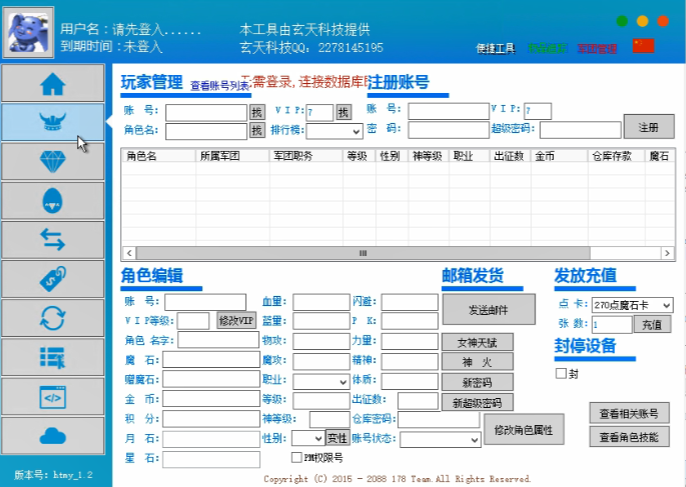Click 仓库存款 column header

[x=616, y=156]
